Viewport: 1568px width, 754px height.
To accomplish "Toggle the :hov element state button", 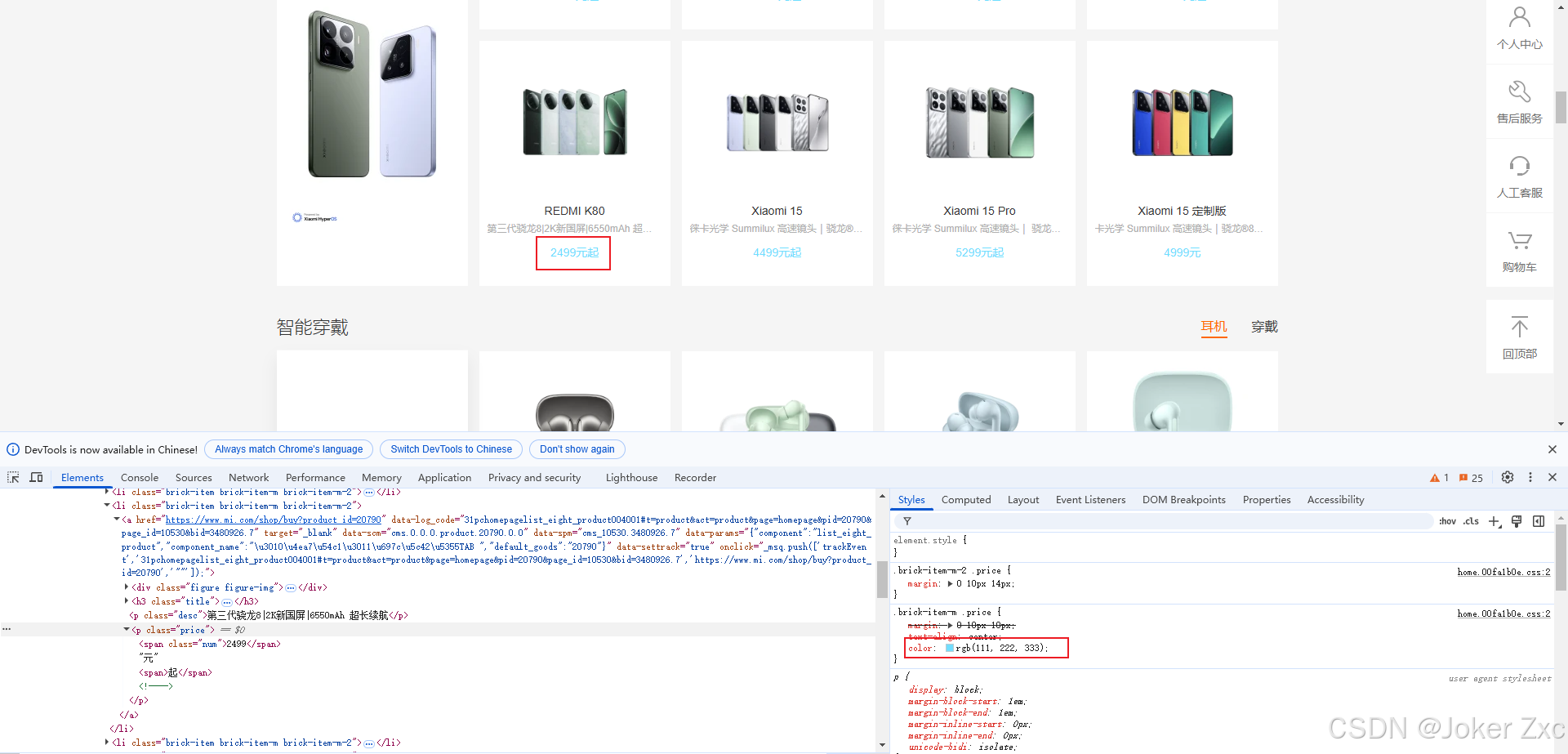I will point(1448,521).
